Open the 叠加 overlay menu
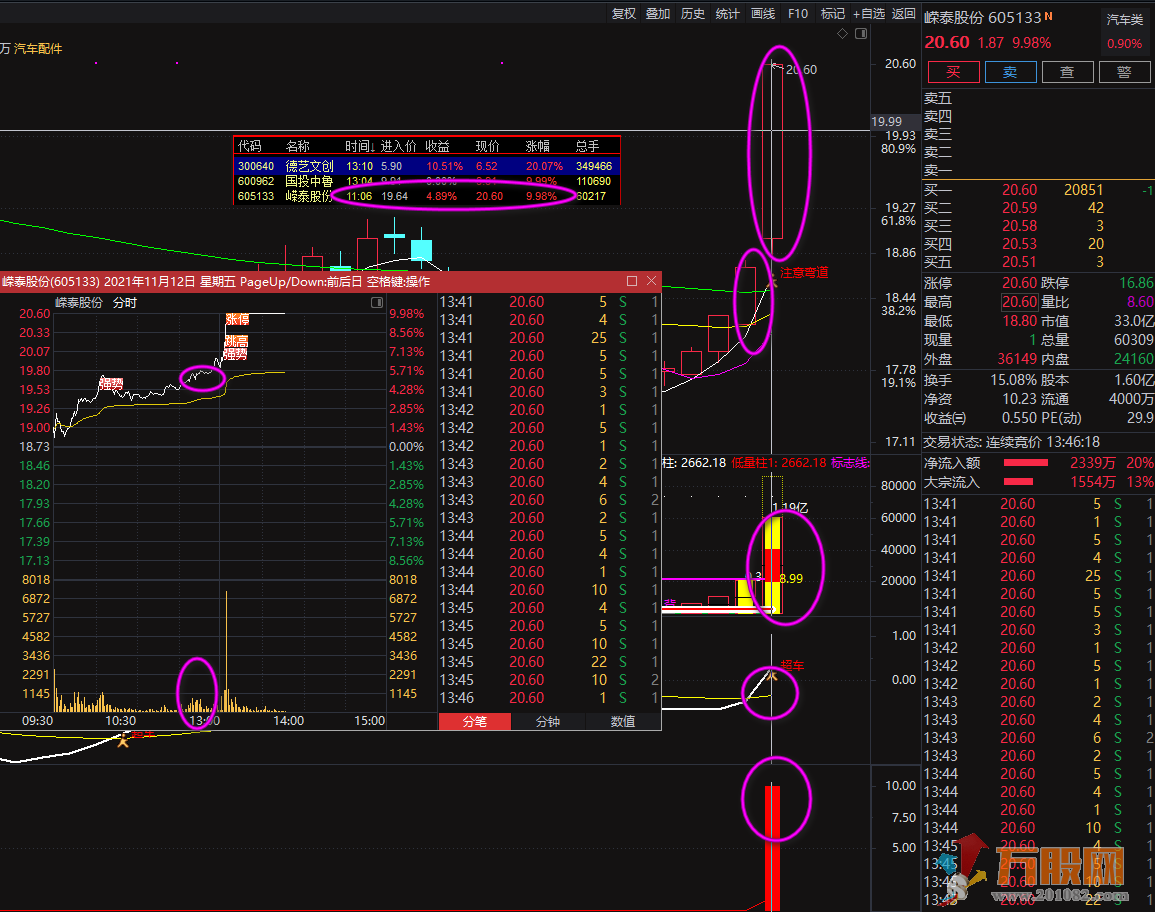 [x=658, y=14]
